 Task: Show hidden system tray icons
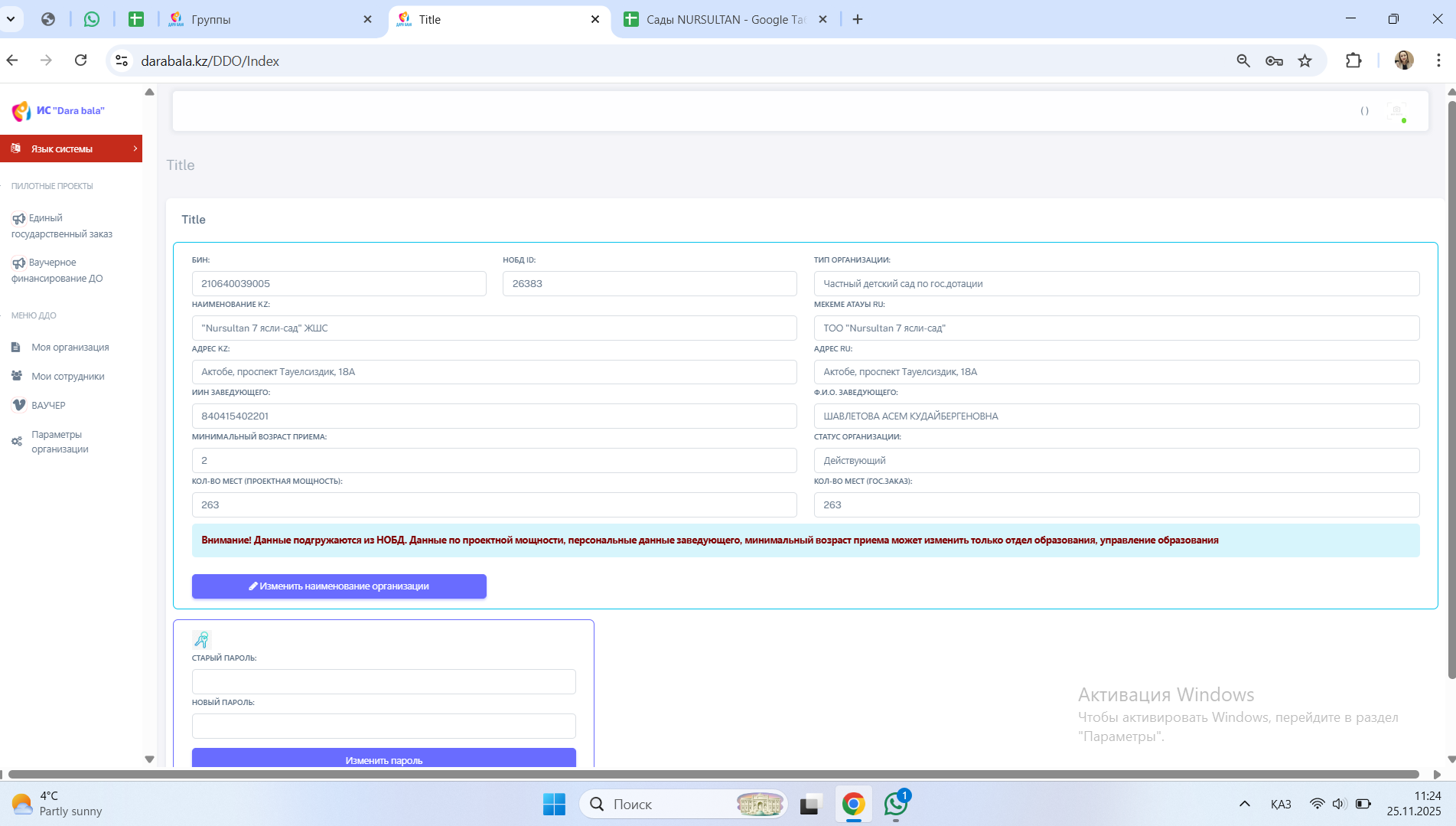1245,804
